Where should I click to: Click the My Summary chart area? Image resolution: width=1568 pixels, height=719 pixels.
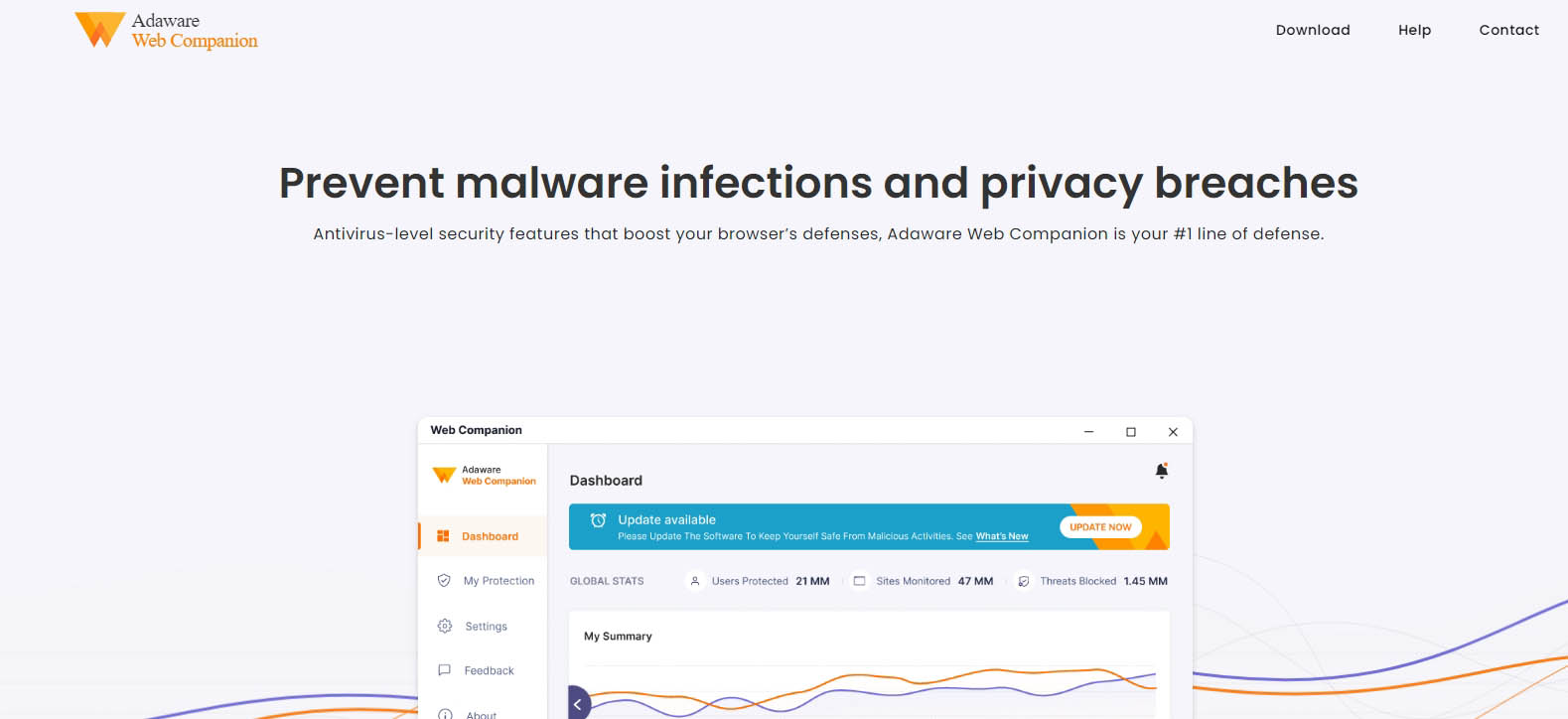[x=869, y=685]
